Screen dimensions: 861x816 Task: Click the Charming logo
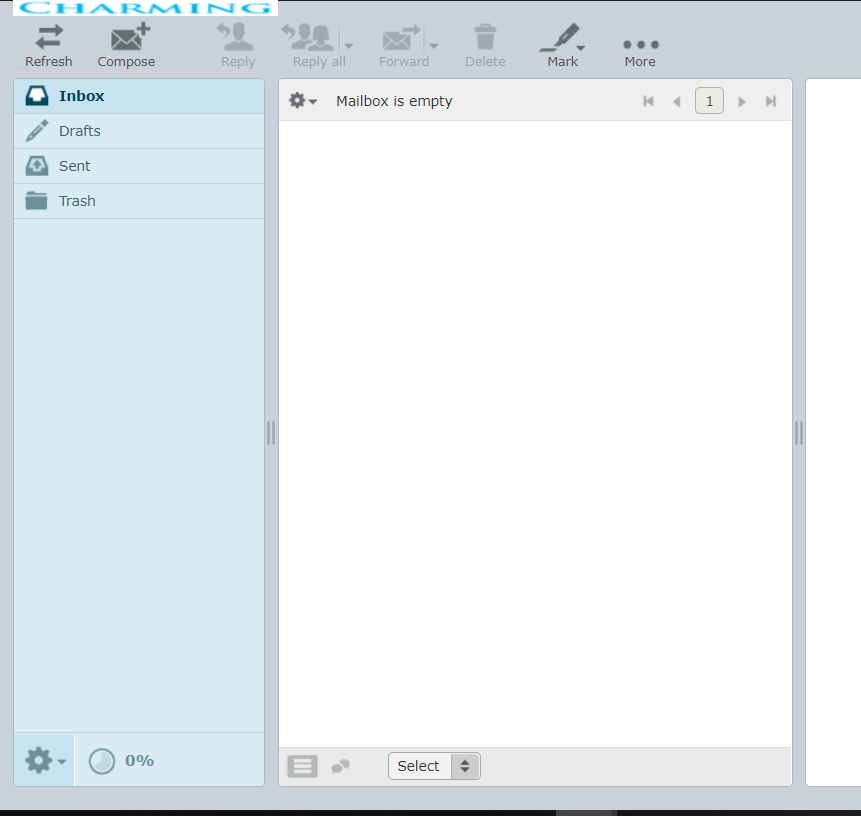tap(146, 8)
